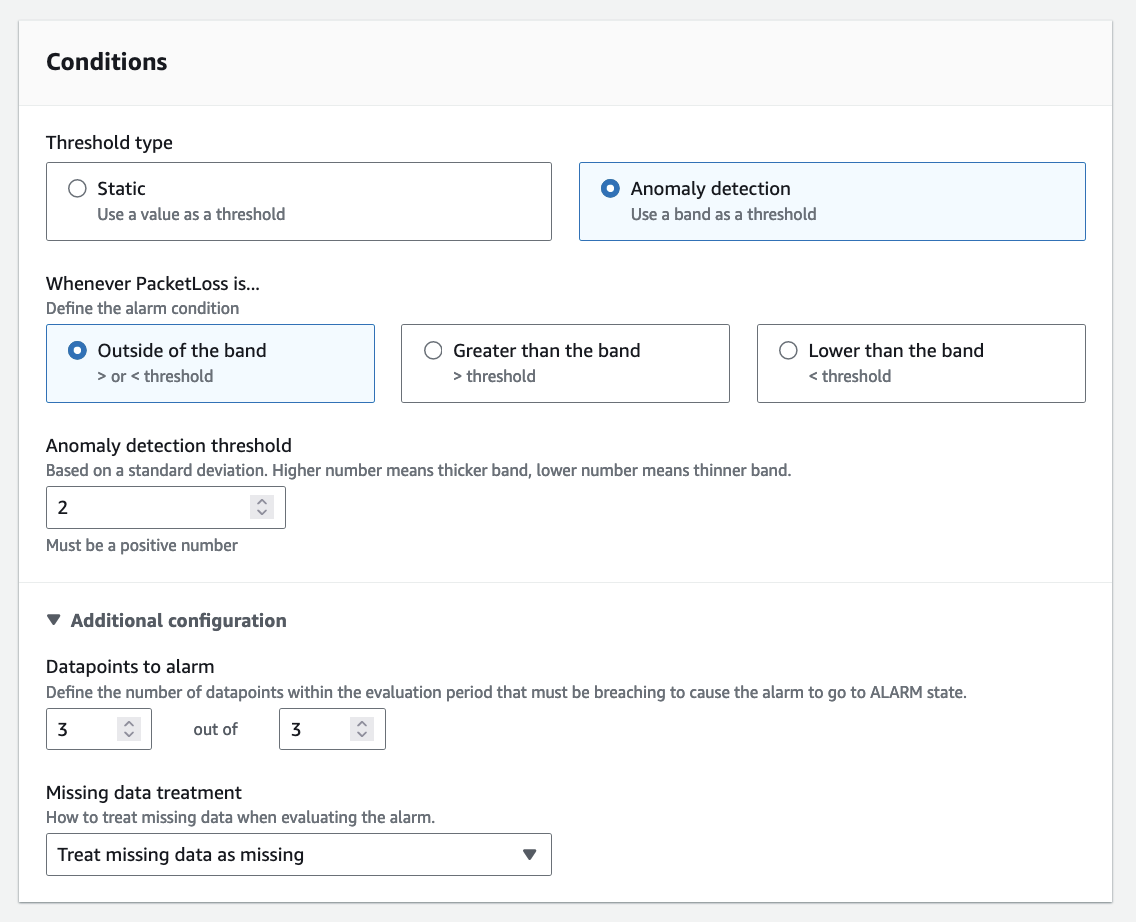Open the Missing data treatment dropdown
The width and height of the screenshot is (1136, 922).
298,855
